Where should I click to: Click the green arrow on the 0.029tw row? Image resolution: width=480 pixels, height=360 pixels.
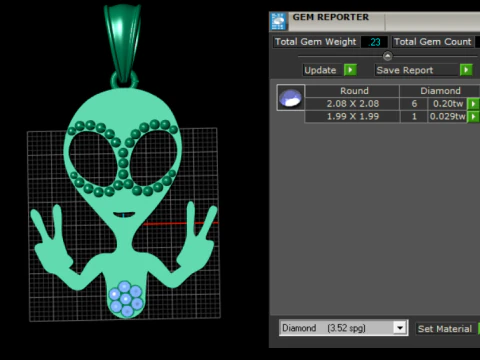click(473, 117)
